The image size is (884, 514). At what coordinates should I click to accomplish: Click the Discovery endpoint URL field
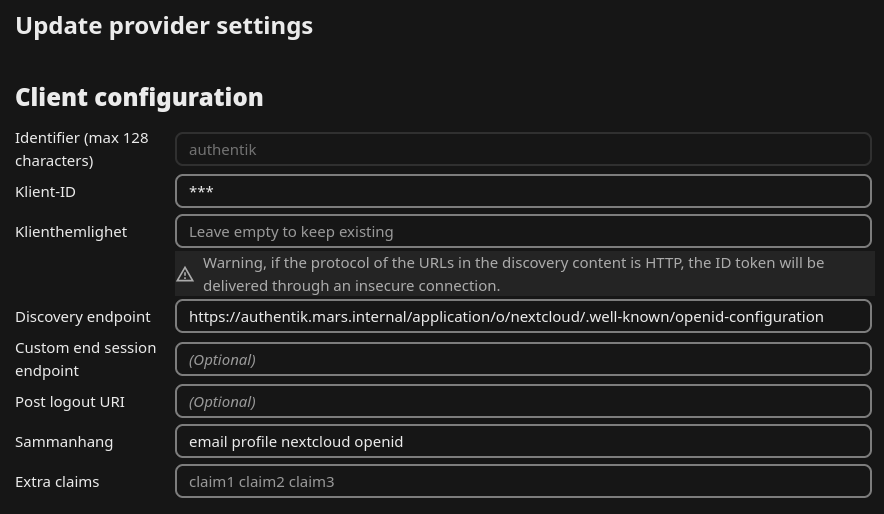pos(523,316)
